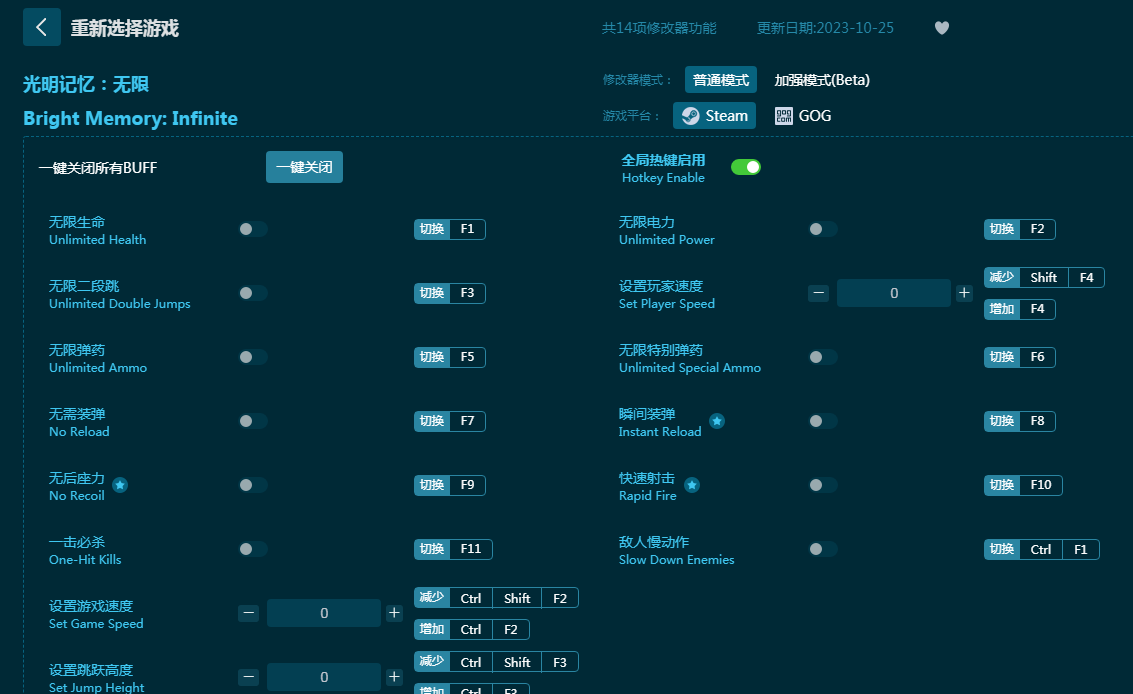Enable Unlimited Power toggle

823,229
